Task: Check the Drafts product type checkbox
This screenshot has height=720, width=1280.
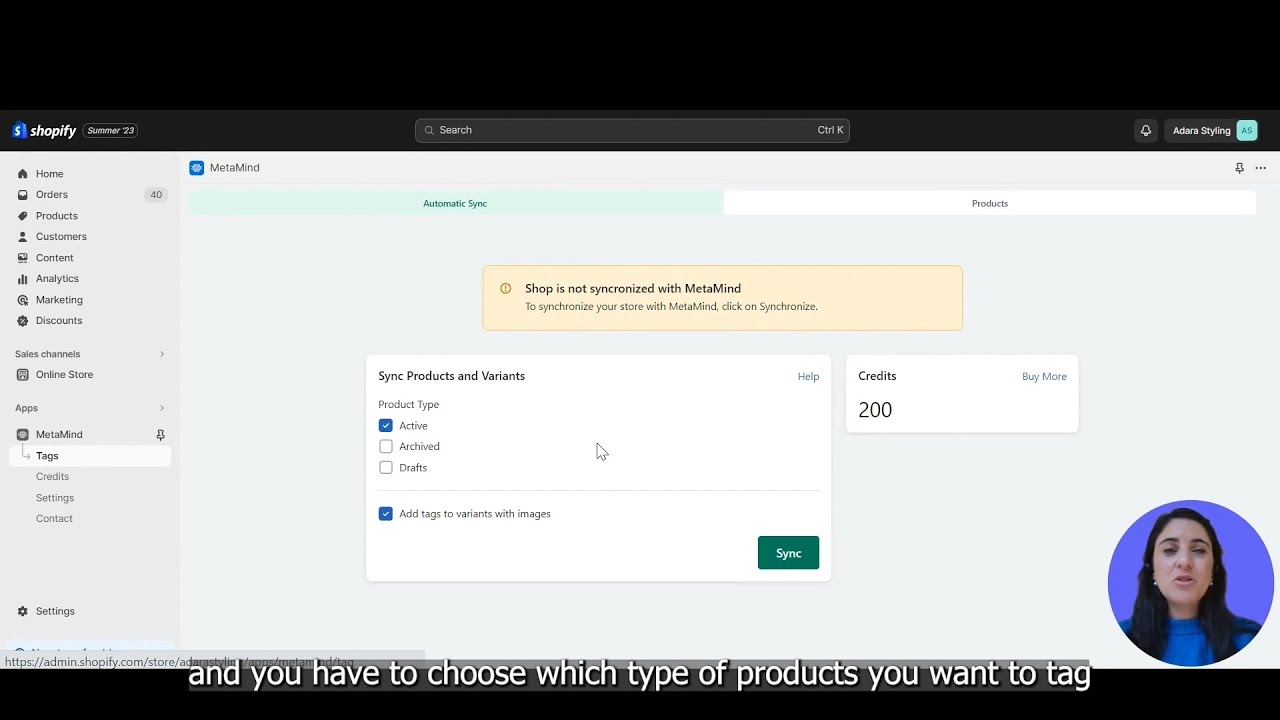Action: point(386,468)
